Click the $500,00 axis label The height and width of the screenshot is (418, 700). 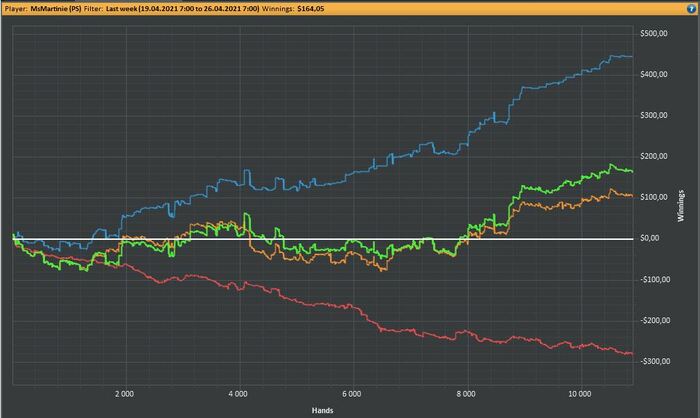(x=654, y=33)
